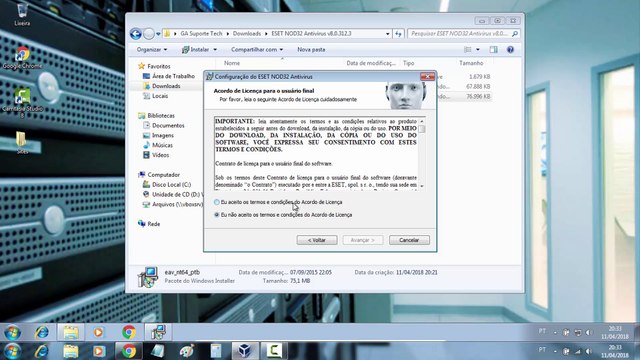This screenshot has width=640, height=360.
Task: Close the ESET NOD32 setup dialog
Action: click(427, 76)
